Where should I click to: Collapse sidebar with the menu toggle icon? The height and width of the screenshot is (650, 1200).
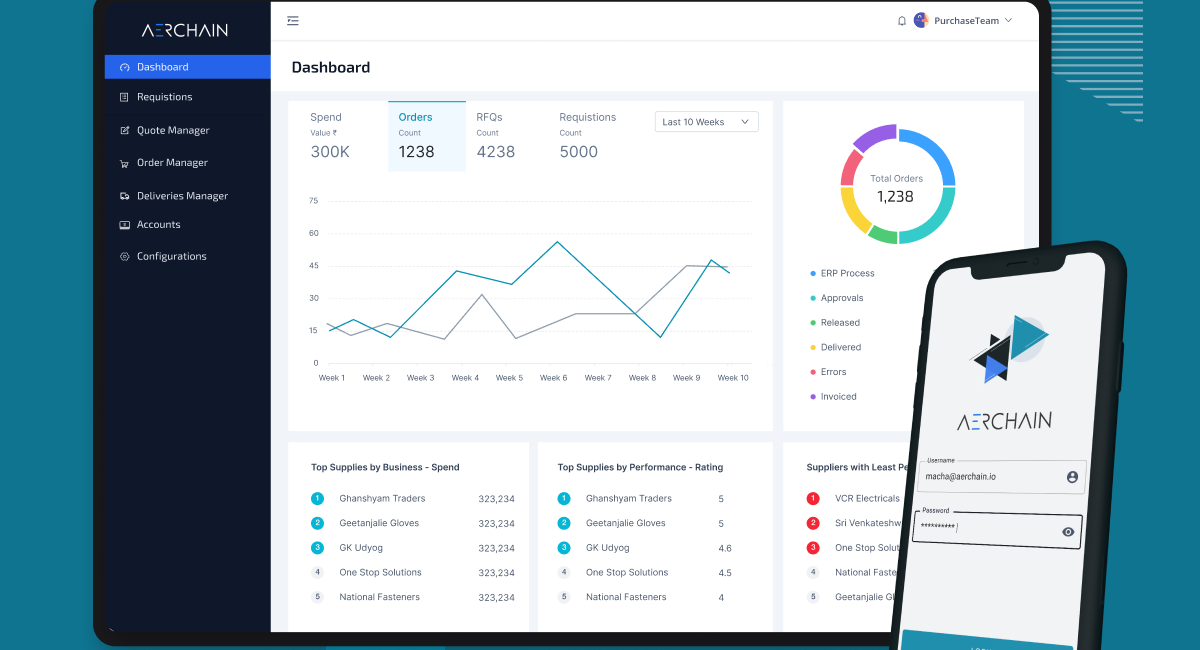pos(292,21)
